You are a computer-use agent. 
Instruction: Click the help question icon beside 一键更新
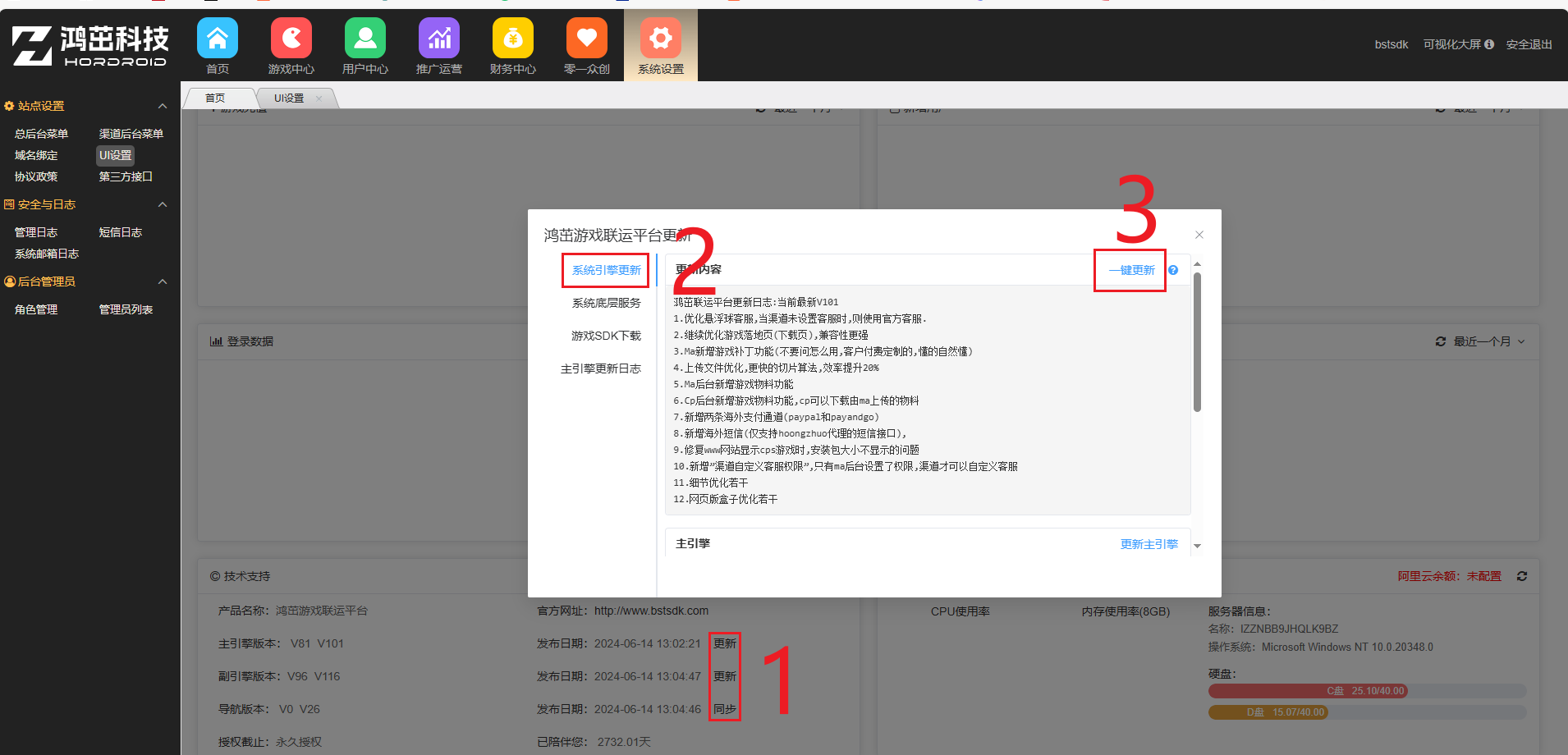1173,270
